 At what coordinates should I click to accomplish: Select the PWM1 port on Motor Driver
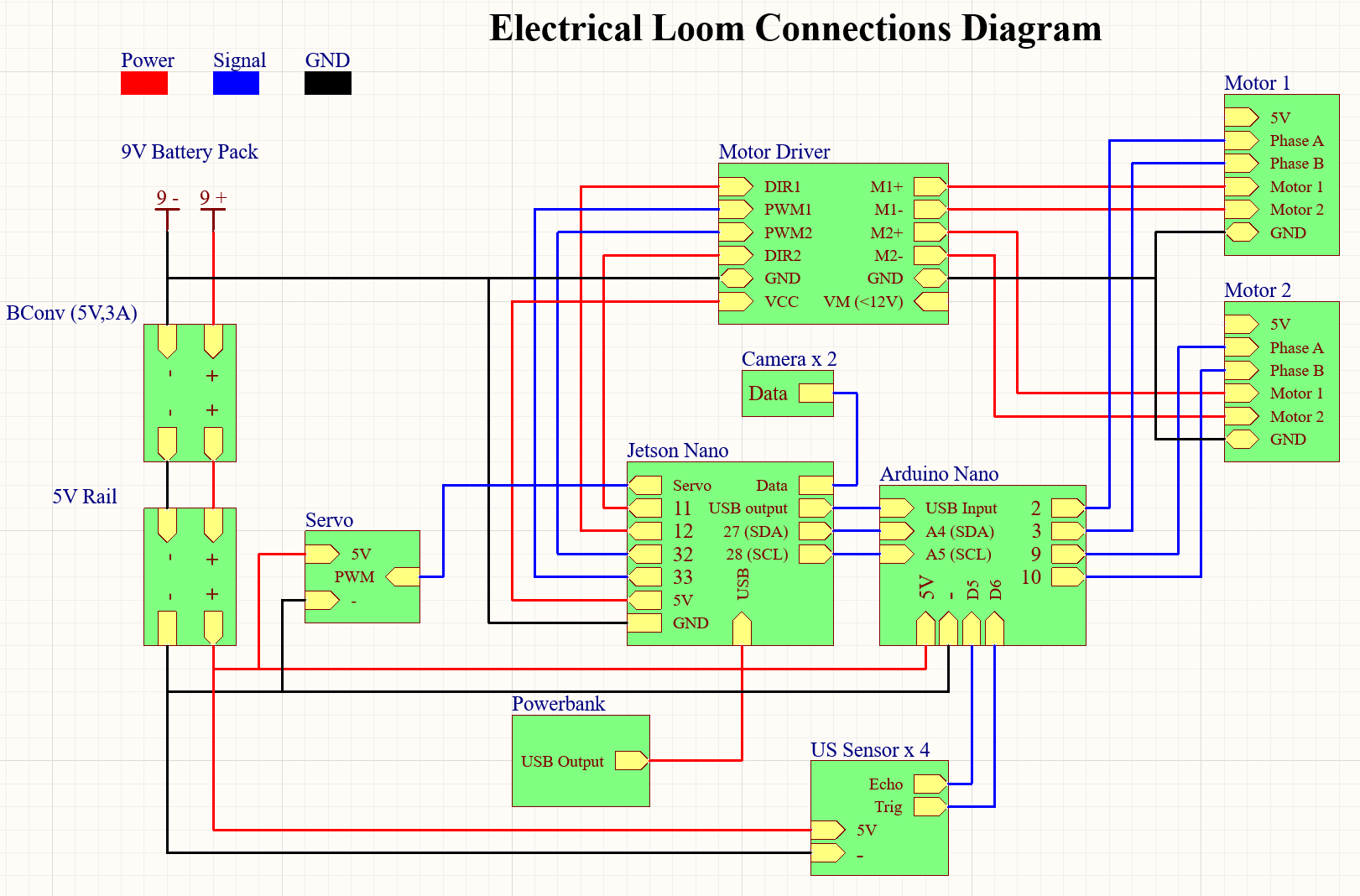pos(736,209)
